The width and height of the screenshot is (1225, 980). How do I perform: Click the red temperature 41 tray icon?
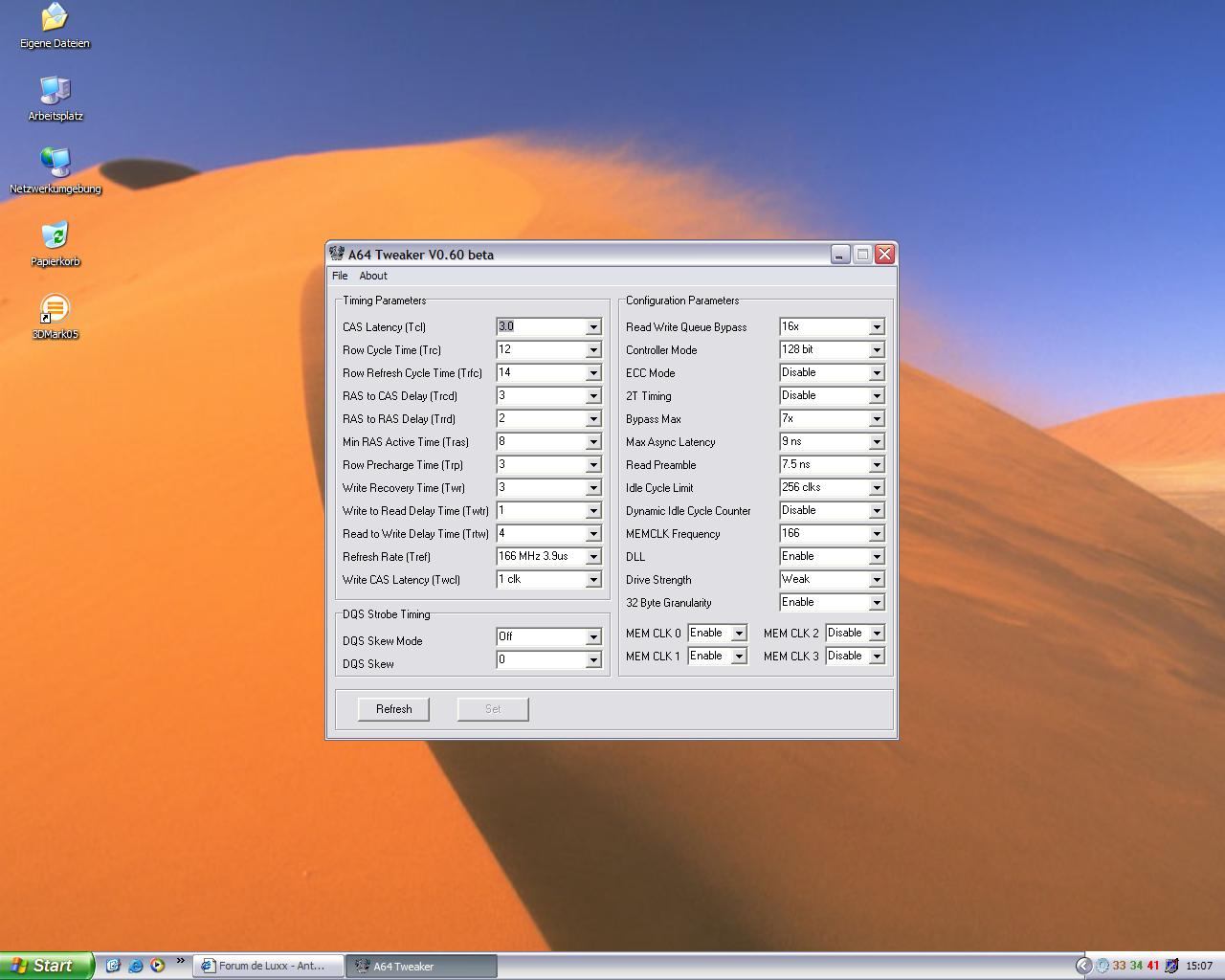tap(1153, 966)
